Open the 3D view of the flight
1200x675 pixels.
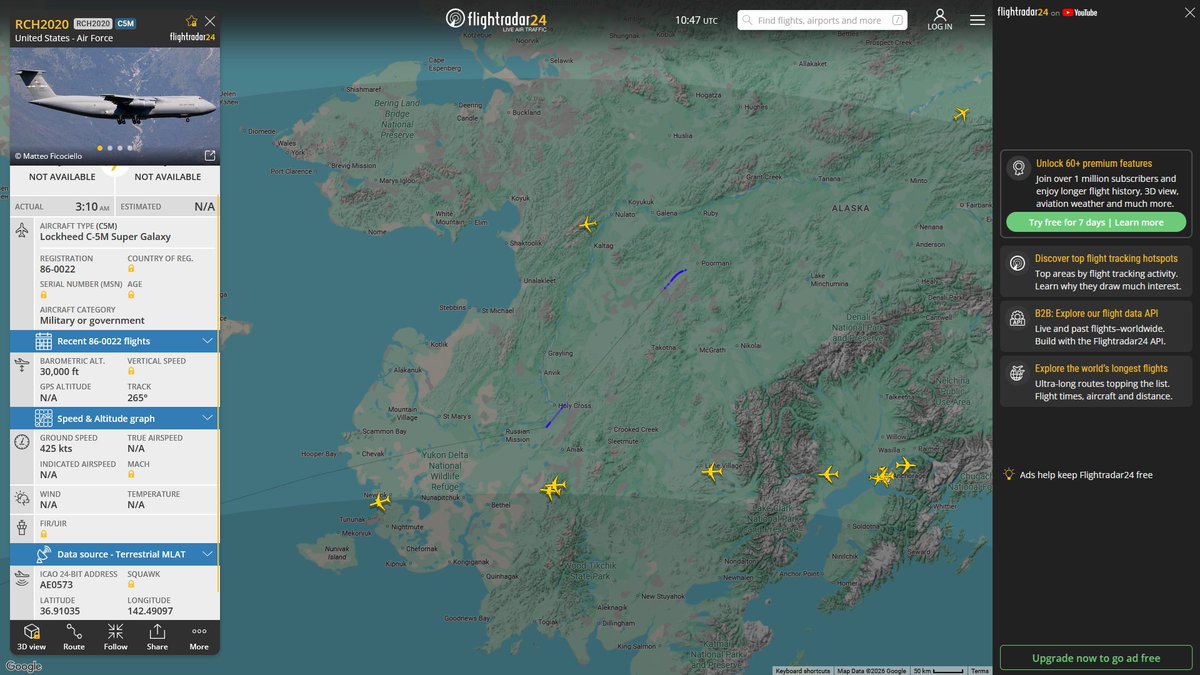32,637
